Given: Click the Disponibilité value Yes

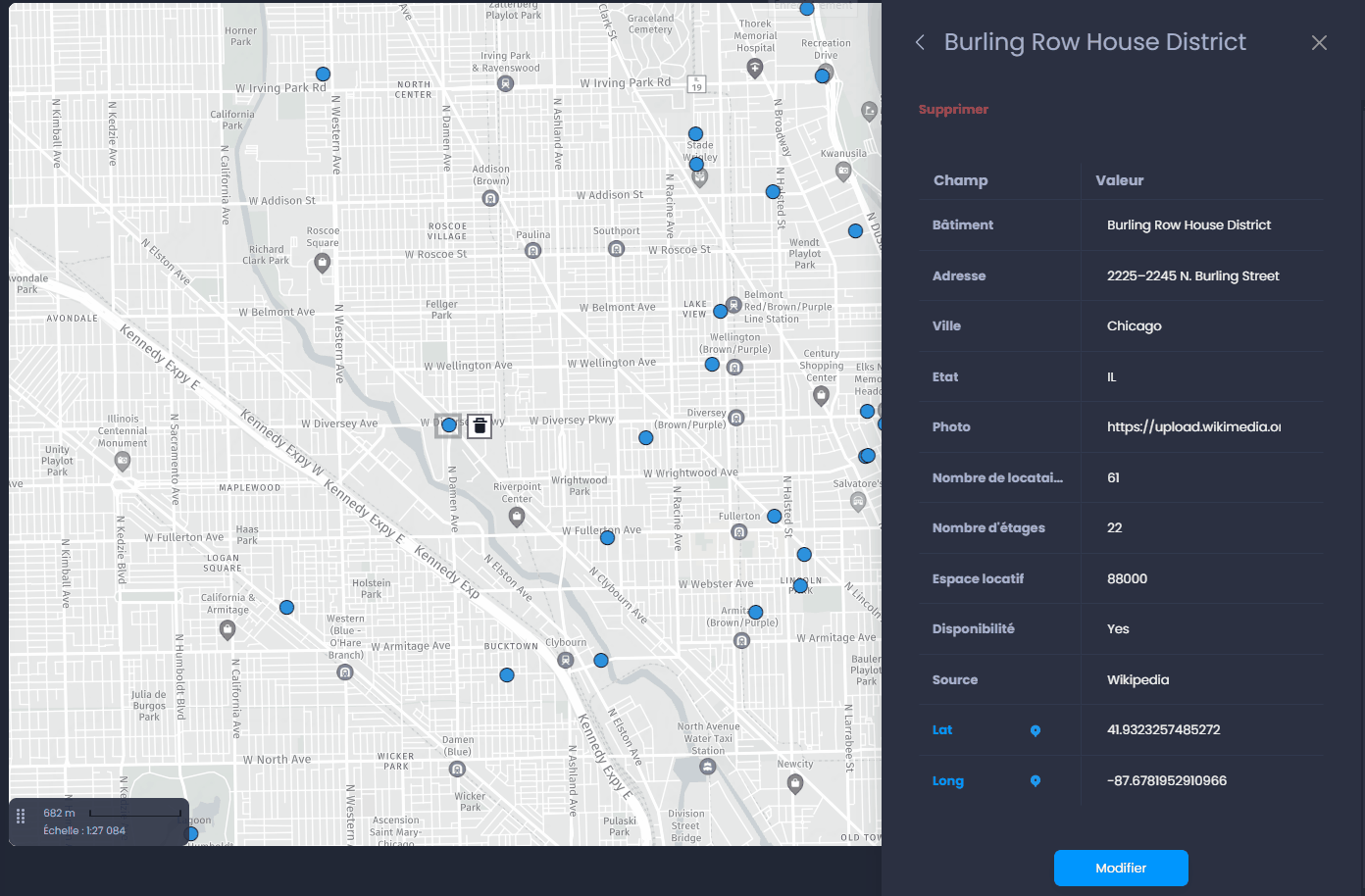Looking at the screenshot, I should (x=1118, y=628).
